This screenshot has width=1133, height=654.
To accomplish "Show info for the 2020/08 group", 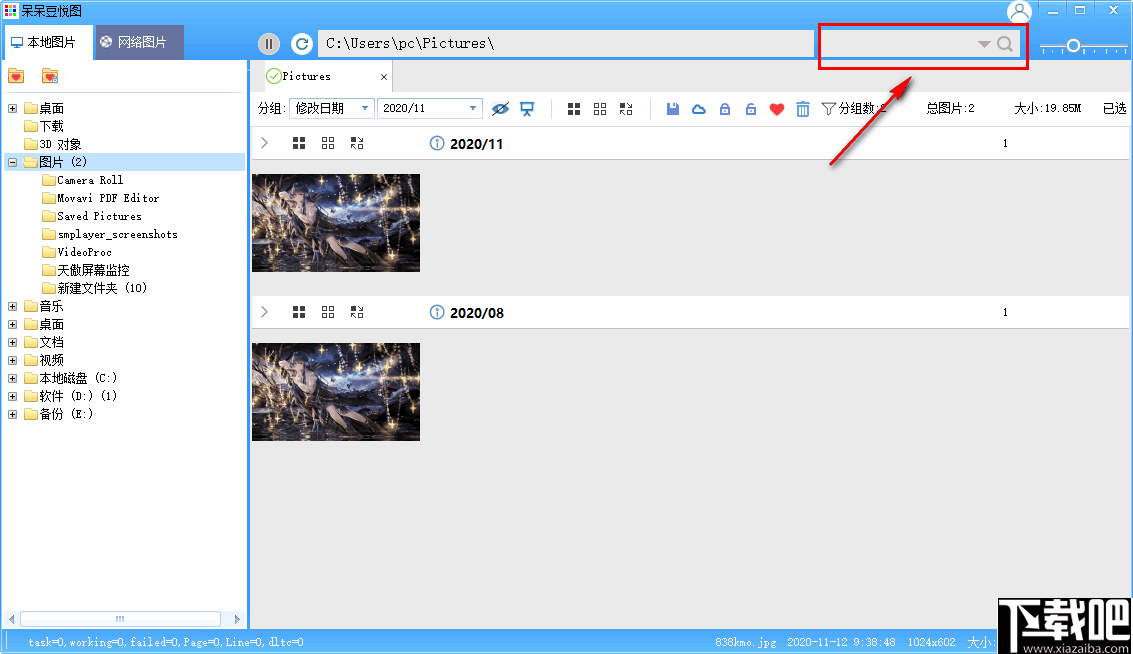I will (436, 312).
